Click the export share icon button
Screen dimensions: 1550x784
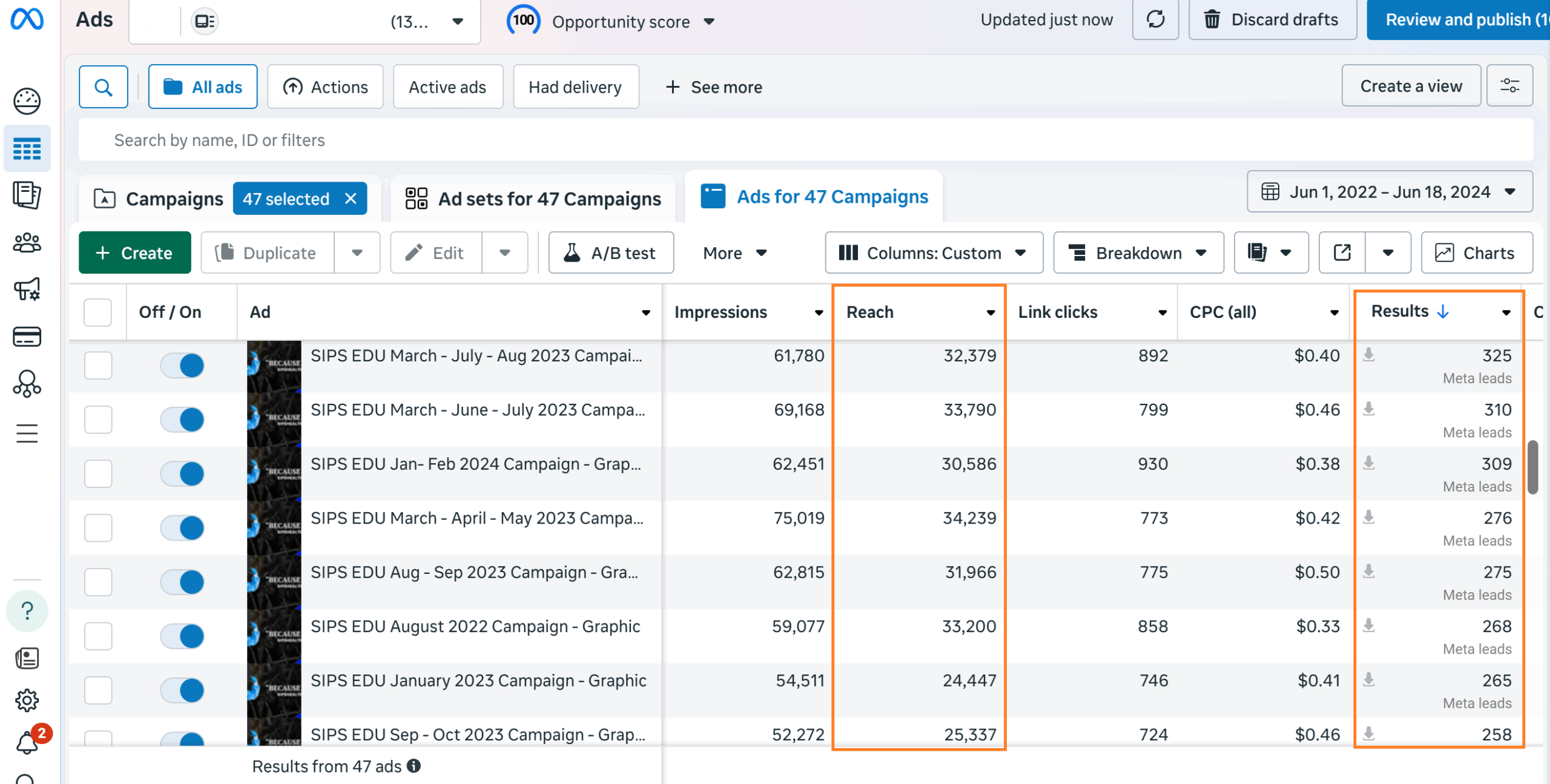(1342, 252)
